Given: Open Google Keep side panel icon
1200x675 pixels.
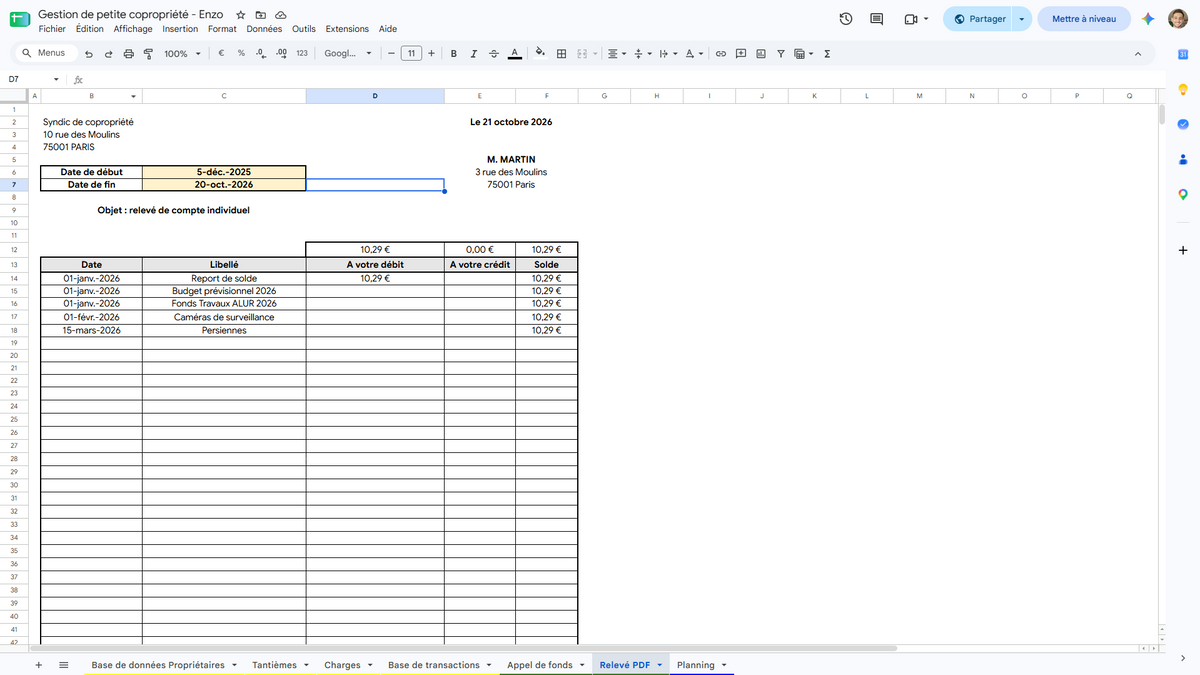Looking at the screenshot, I should pos(1182,89).
